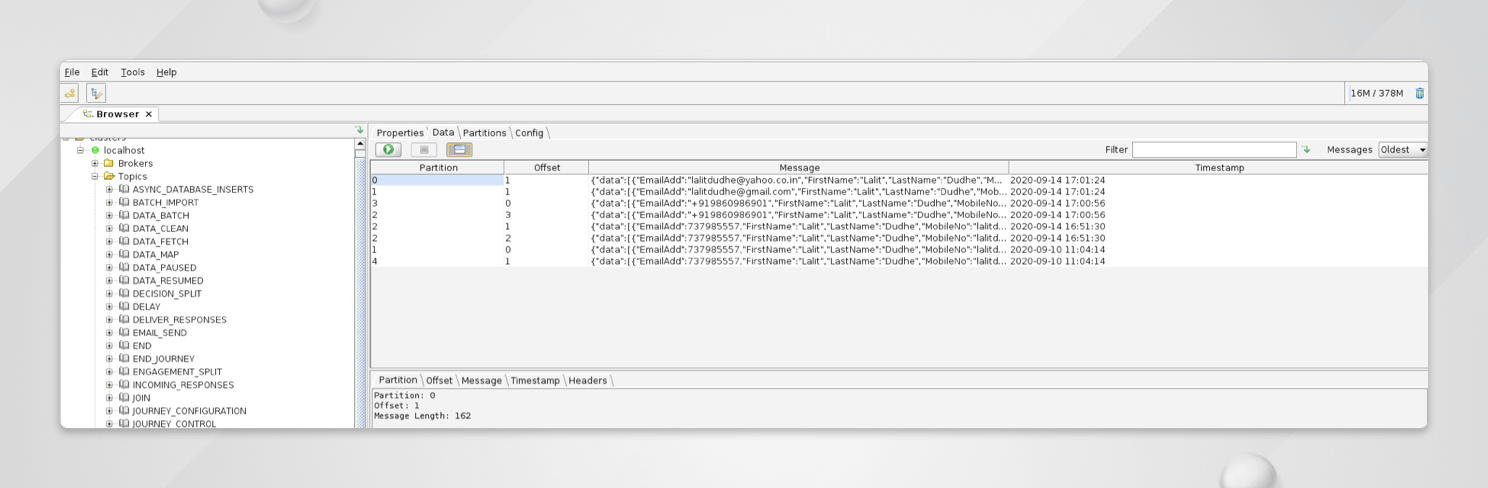Switch to the Config tab
The height and width of the screenshot is (488, 1488).
(529, 133)
